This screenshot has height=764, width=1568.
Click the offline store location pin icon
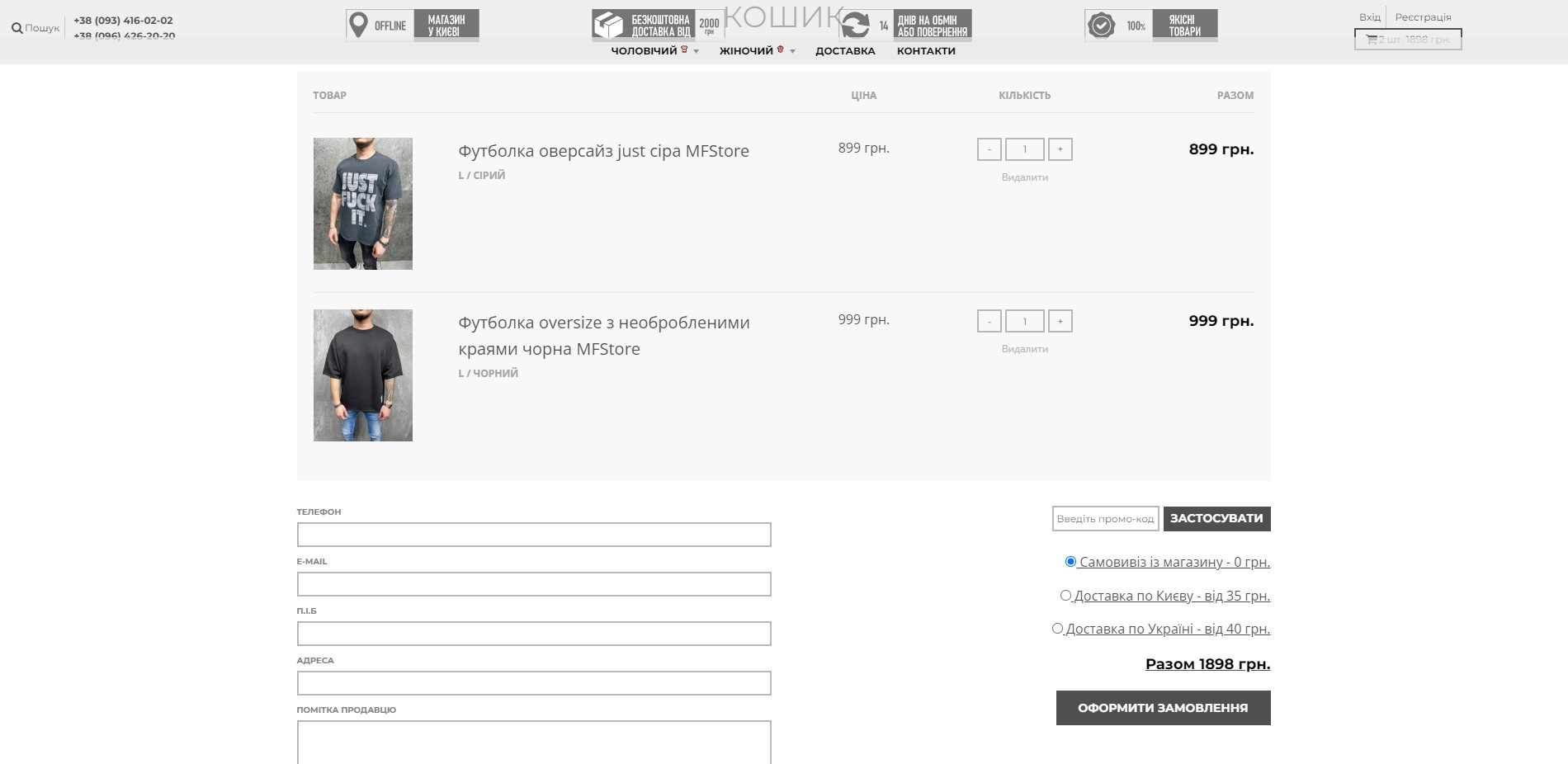click(358, 25)
